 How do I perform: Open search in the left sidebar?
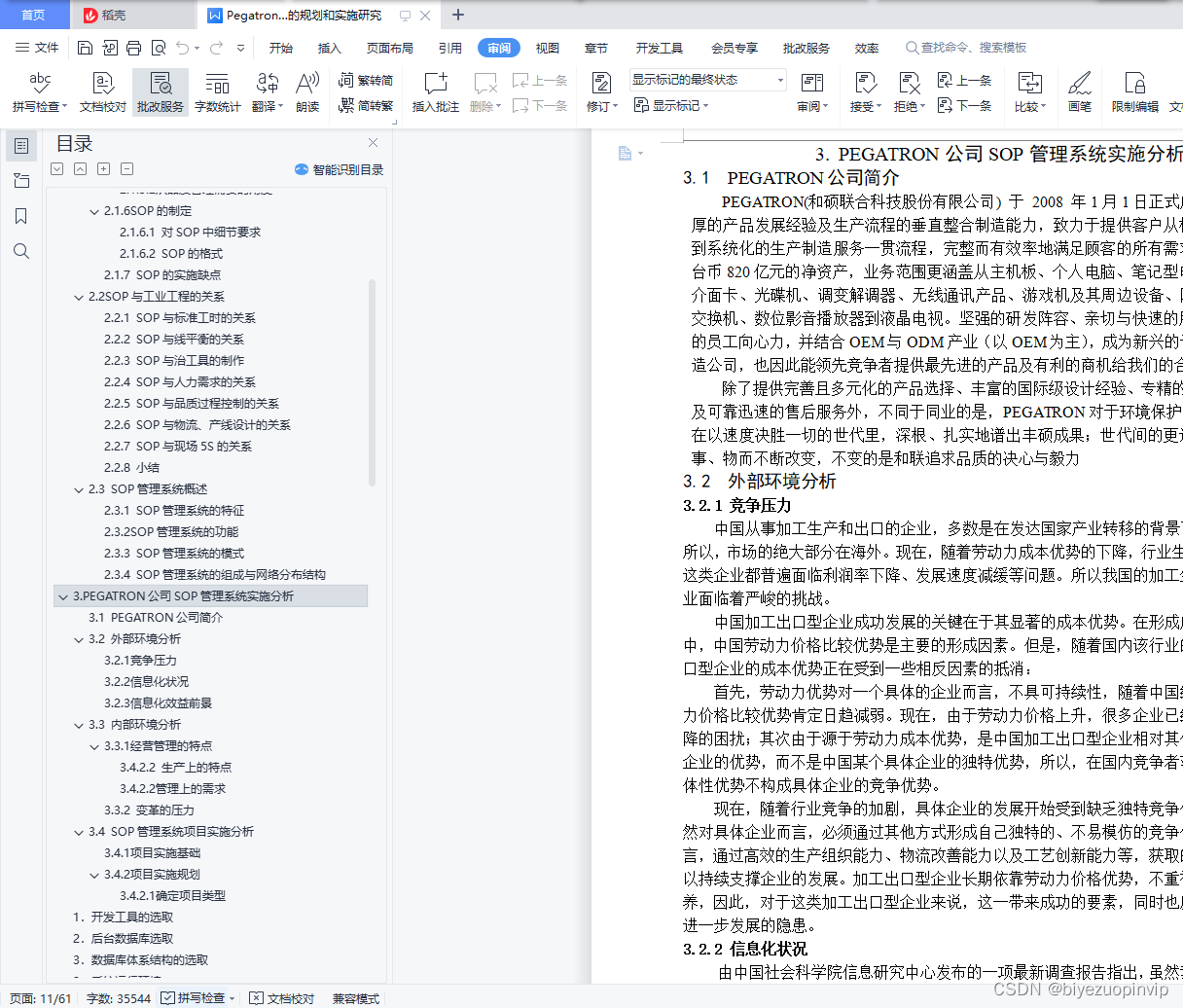pos(20,251)
